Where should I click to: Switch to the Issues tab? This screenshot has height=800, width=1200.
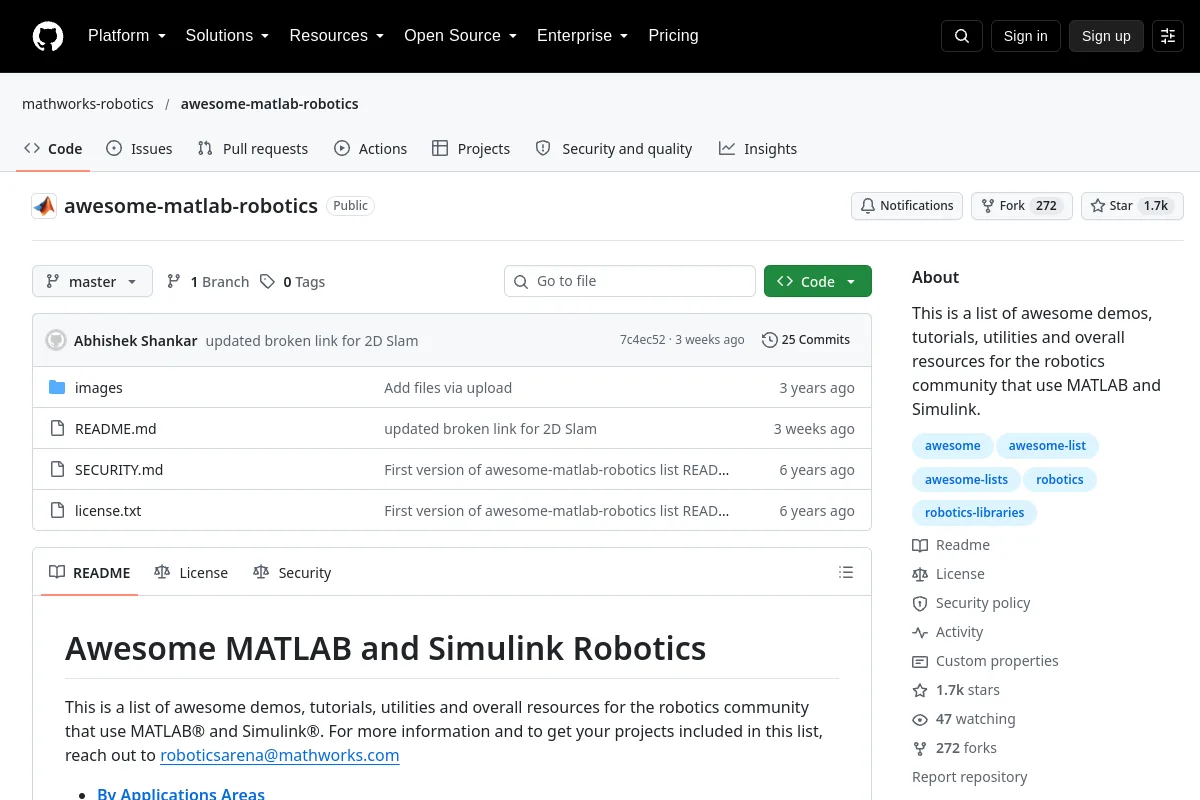(x=139, y=149)
